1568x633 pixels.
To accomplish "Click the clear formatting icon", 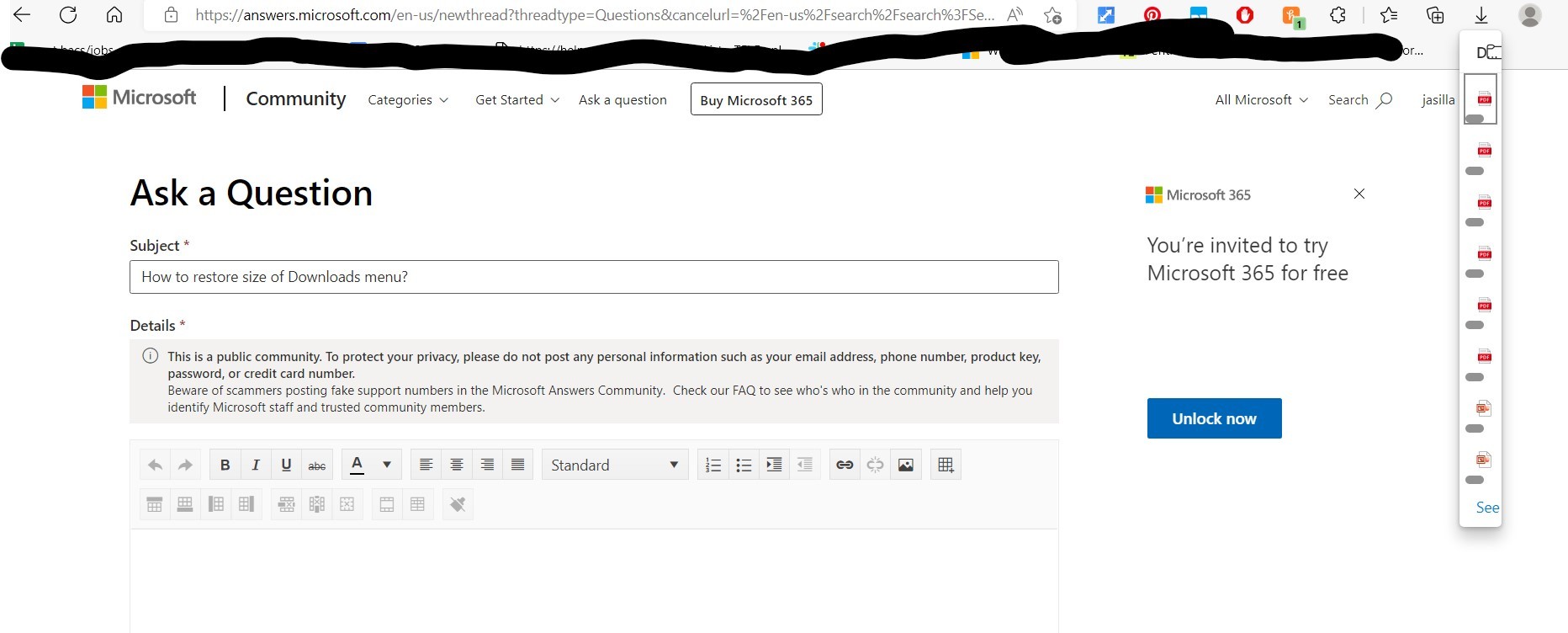I will (458, 504).
